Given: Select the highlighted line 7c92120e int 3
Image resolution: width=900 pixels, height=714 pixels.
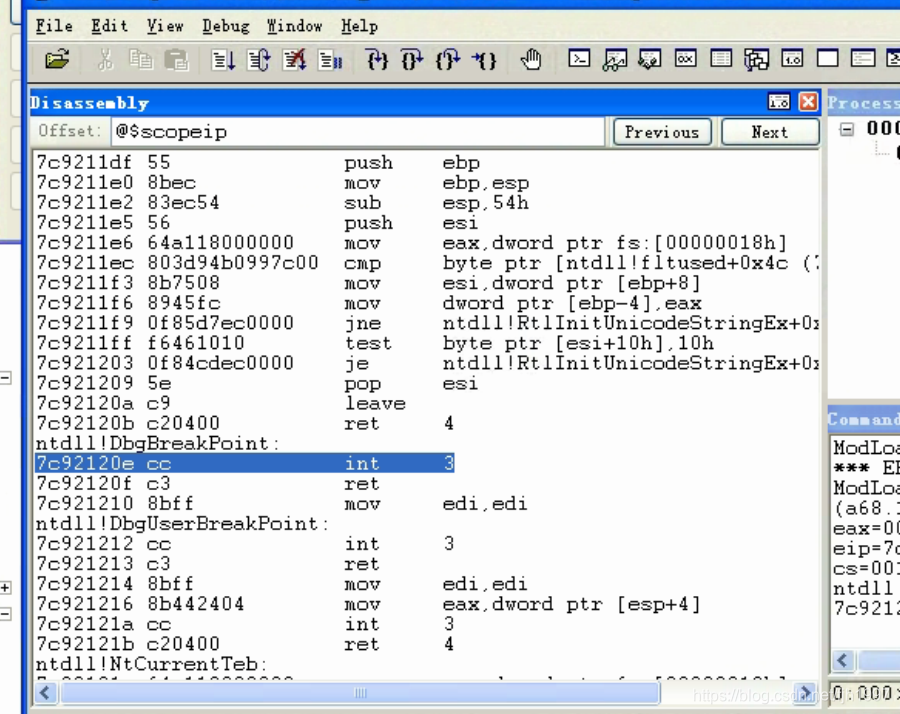Looking at the screenshot, I should [x=245, y=463].
